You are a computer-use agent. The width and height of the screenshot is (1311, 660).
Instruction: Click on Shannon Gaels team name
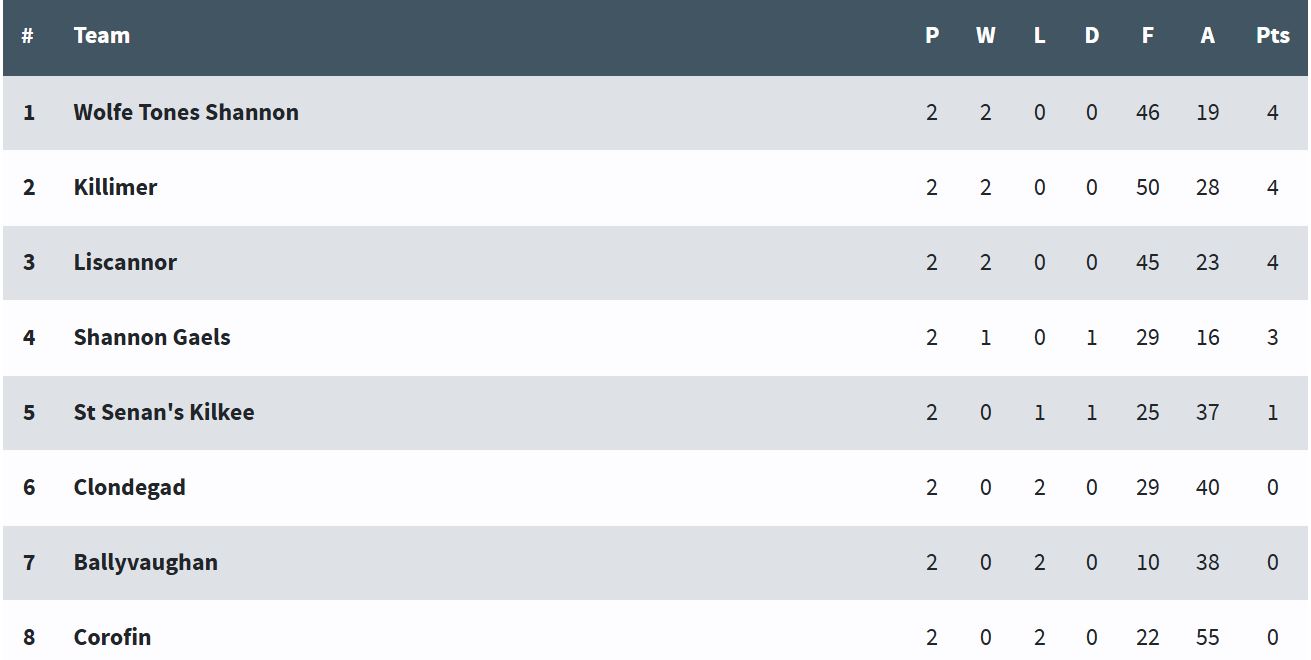(x=152, y=337)
